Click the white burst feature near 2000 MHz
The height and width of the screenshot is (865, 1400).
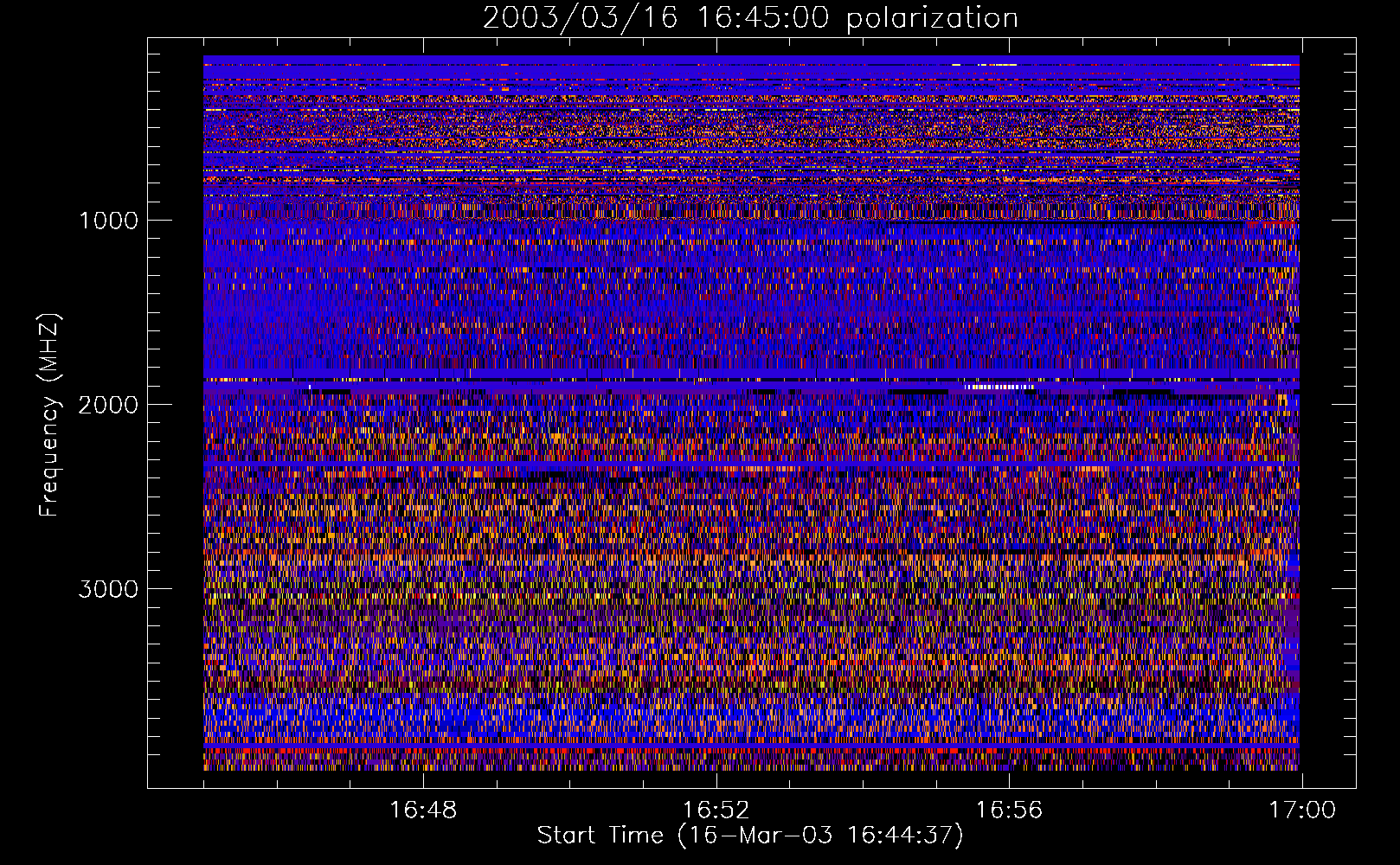pos(1000,388)
